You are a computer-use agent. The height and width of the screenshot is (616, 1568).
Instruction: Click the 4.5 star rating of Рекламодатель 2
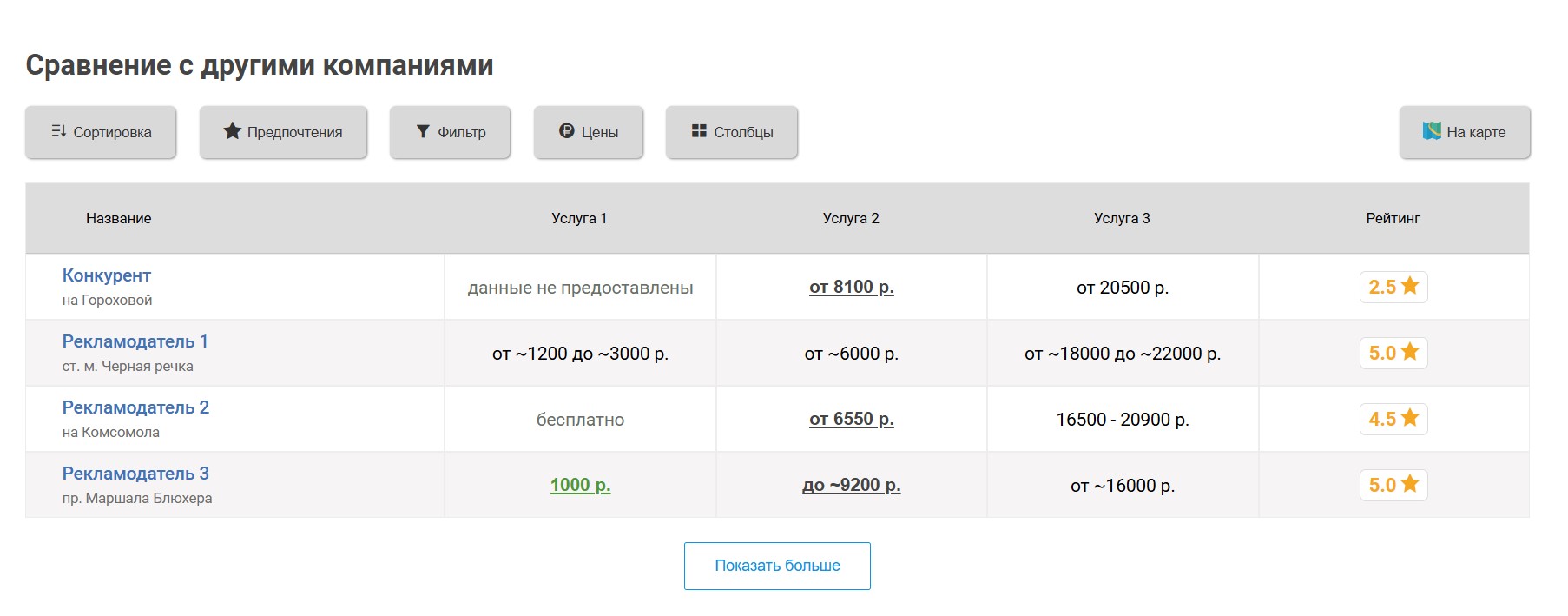(1393, 419)
